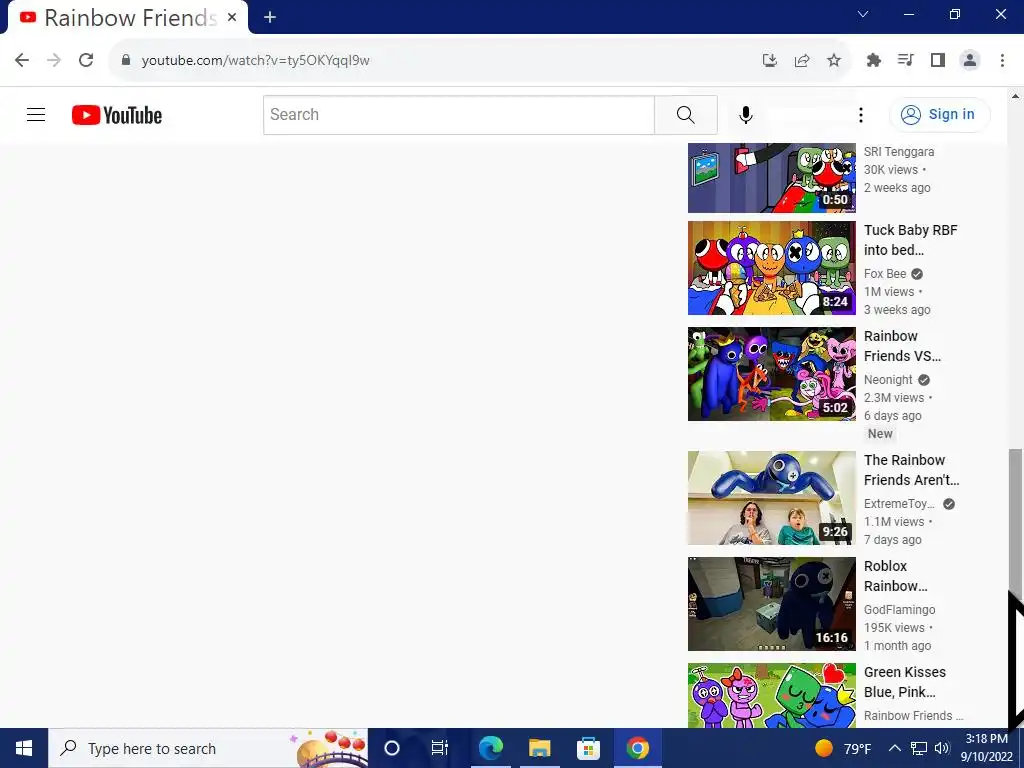Open the media control playlist icon

click(905, 60)
